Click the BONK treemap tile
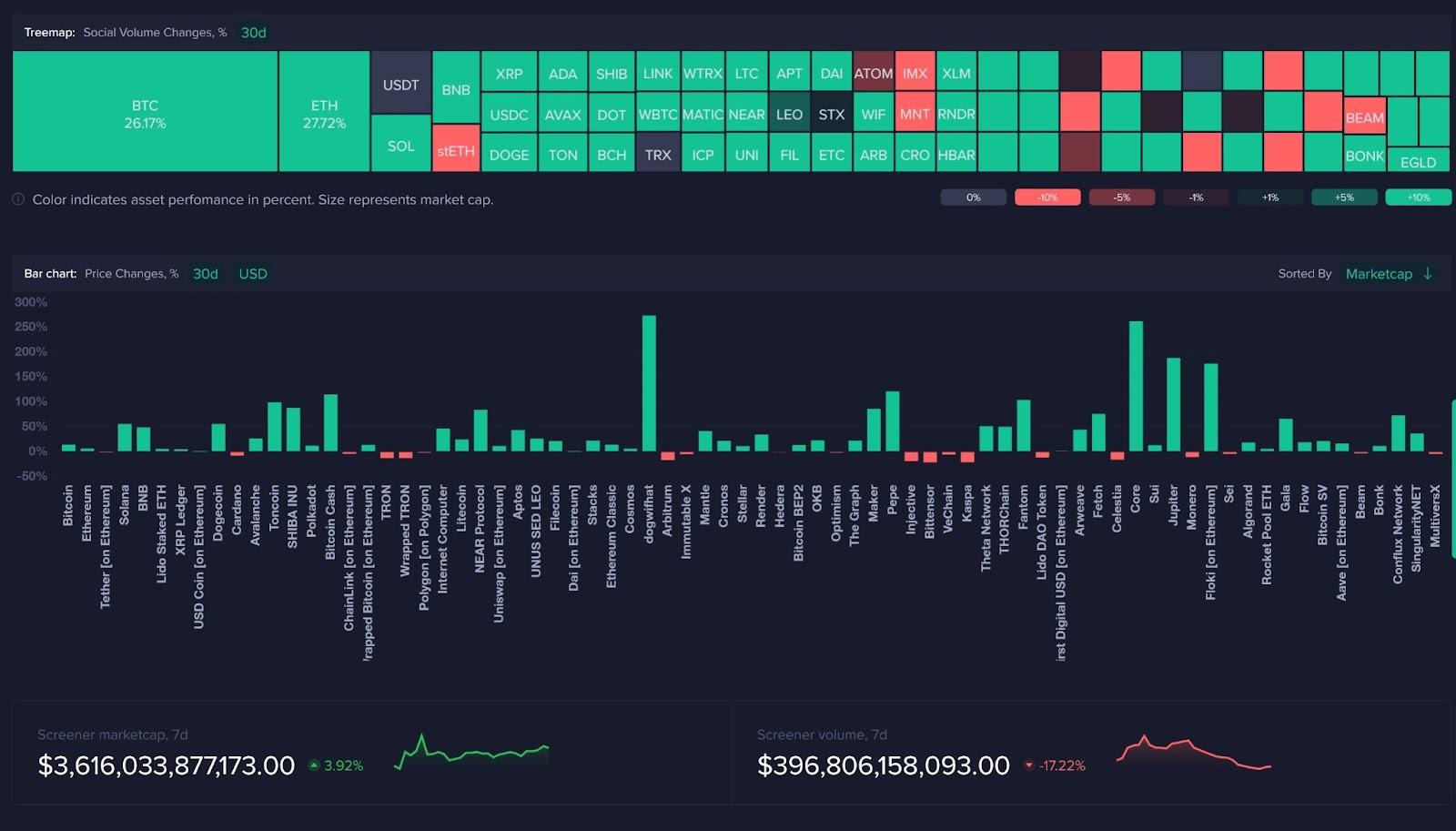 pyautogui.click(x=1365, y=154)
